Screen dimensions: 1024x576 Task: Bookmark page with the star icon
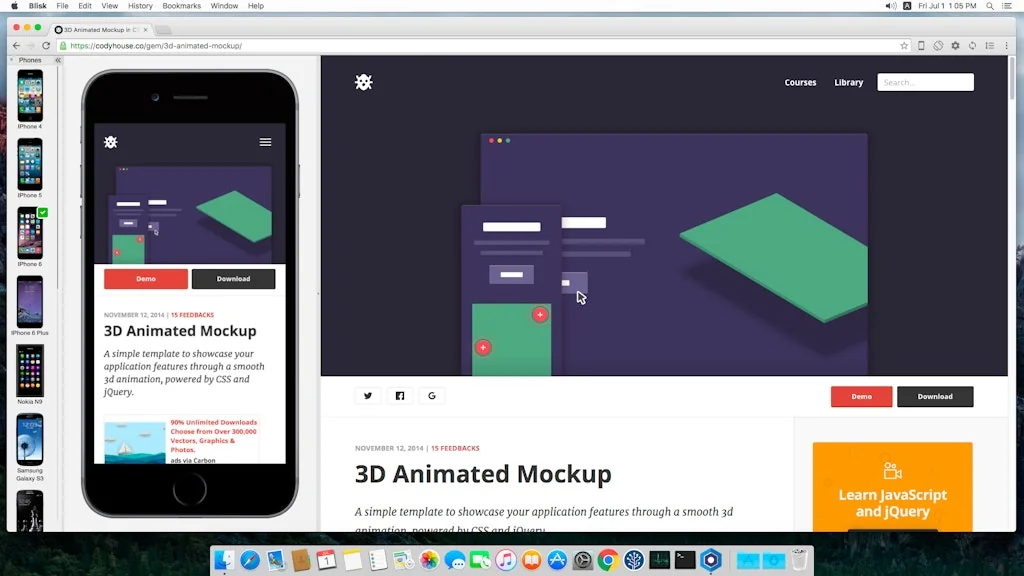[x=904, y=46]
